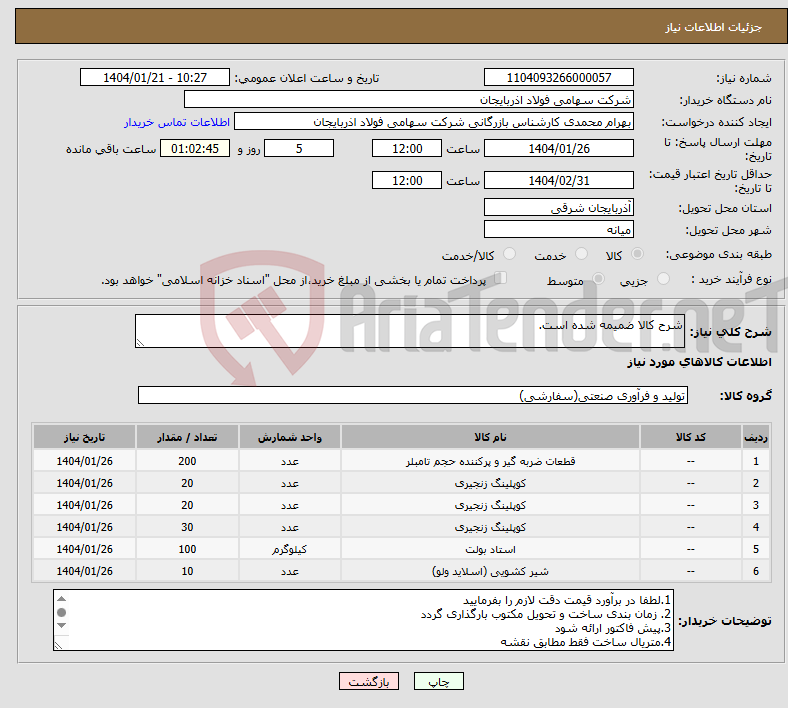Click the واحد شمارش column header
Viewport: 788px width, 708px height.
pos(289,437)
